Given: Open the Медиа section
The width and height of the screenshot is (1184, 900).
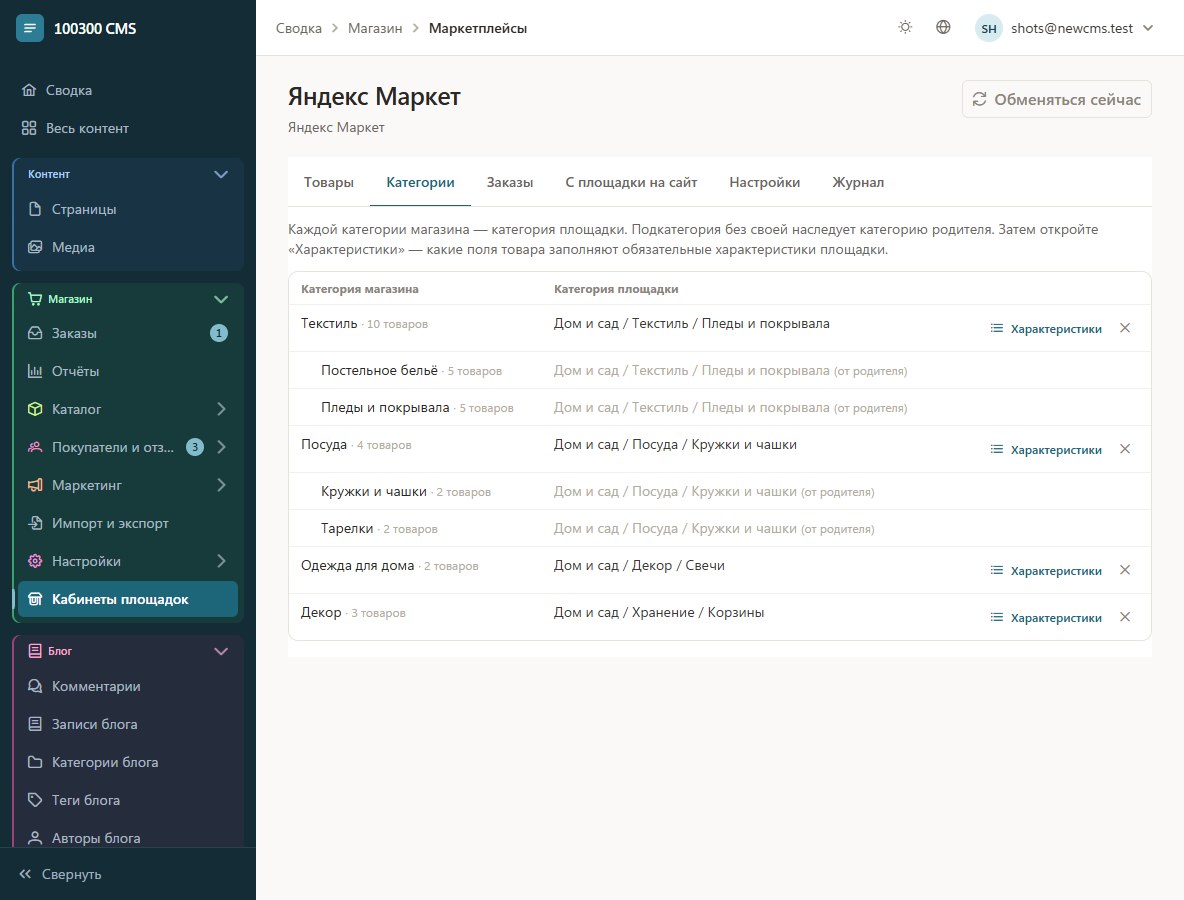Looking at the screenshot, I should (128, 247).
